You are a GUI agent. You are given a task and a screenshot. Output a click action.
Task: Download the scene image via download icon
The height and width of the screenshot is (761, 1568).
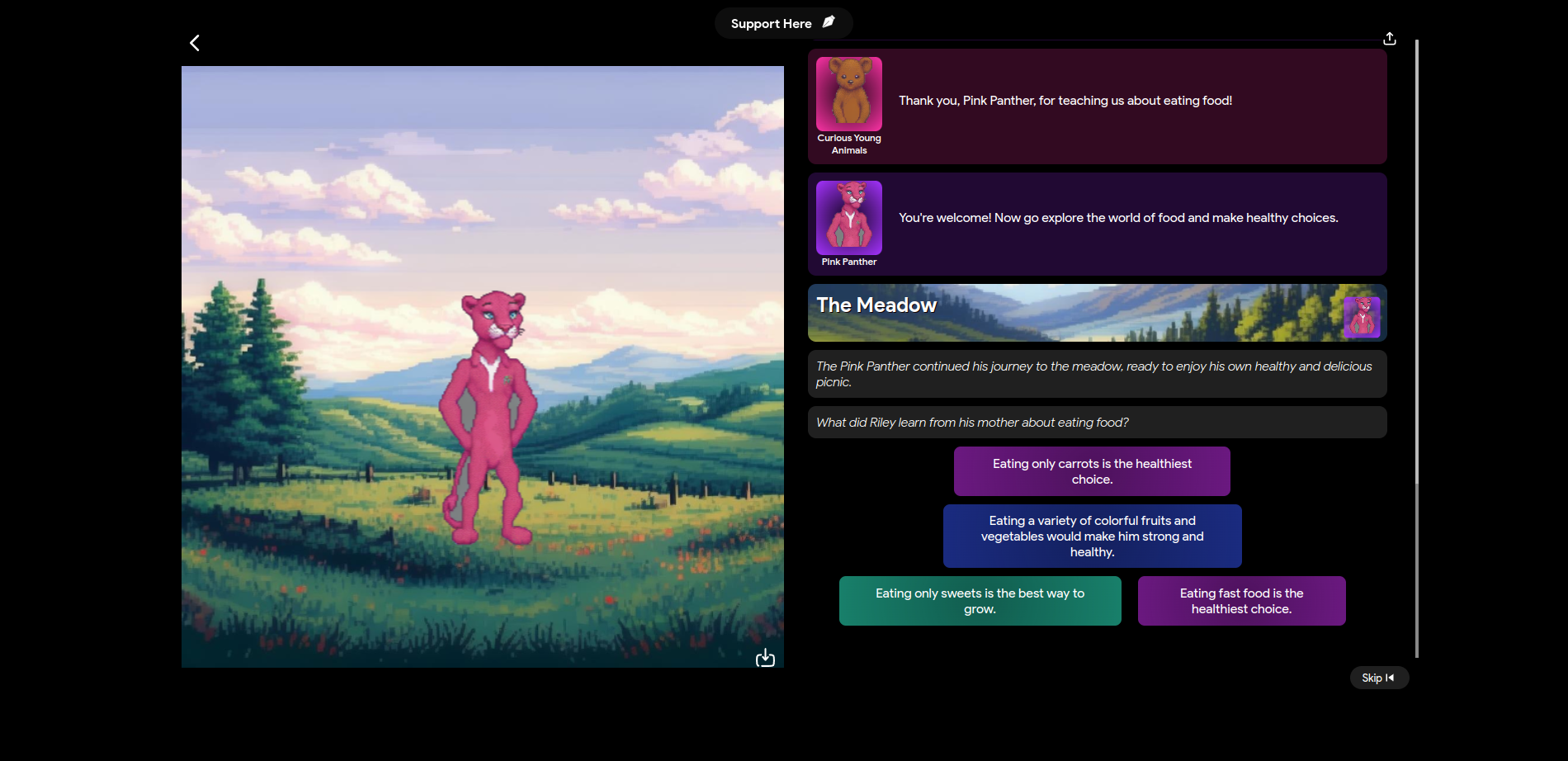coord(765,658)
